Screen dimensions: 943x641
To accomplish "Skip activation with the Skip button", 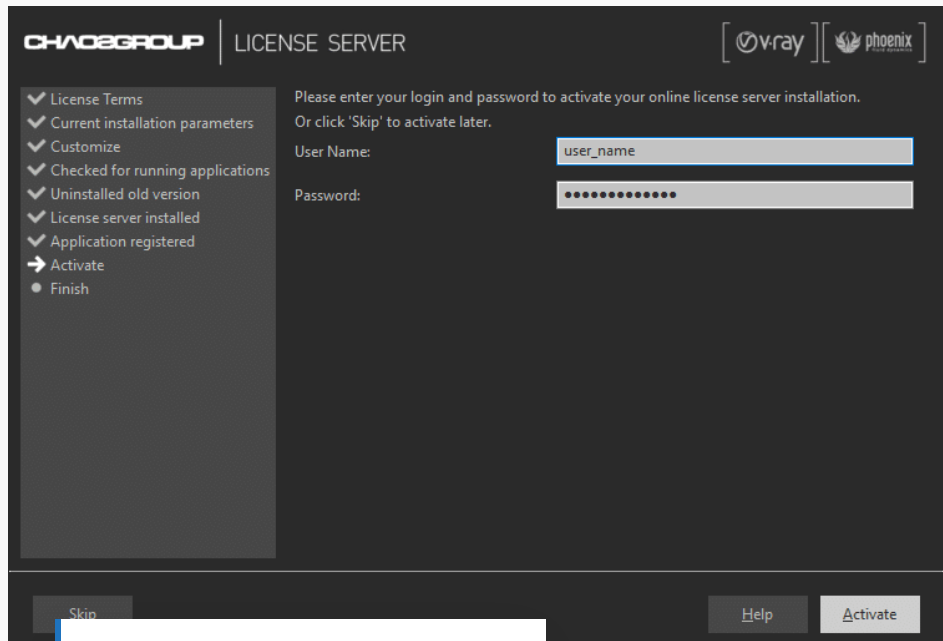I will pos(82,608).
